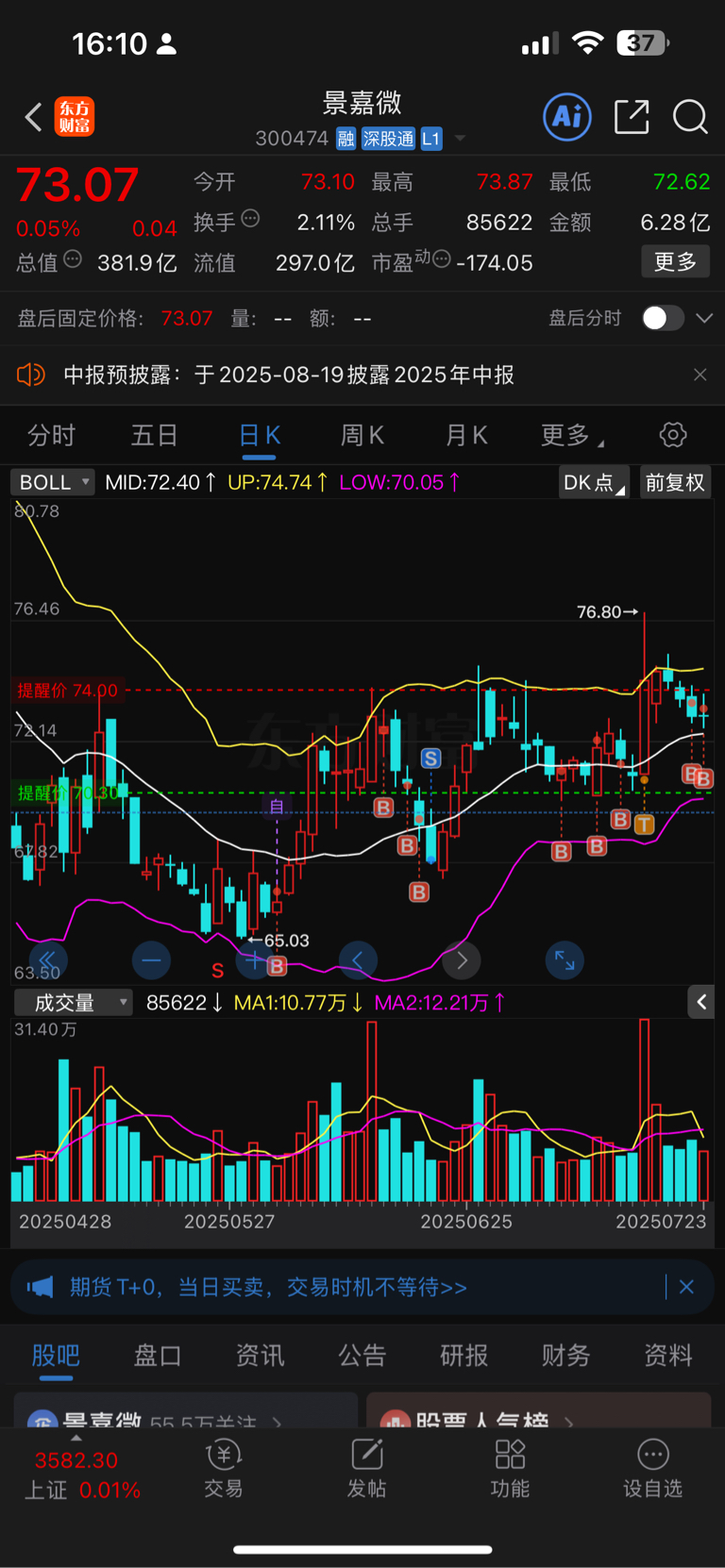This screenshot has width=725, height=1568.
Task: Open the 盘口 tab
Action: [158, 1355]
